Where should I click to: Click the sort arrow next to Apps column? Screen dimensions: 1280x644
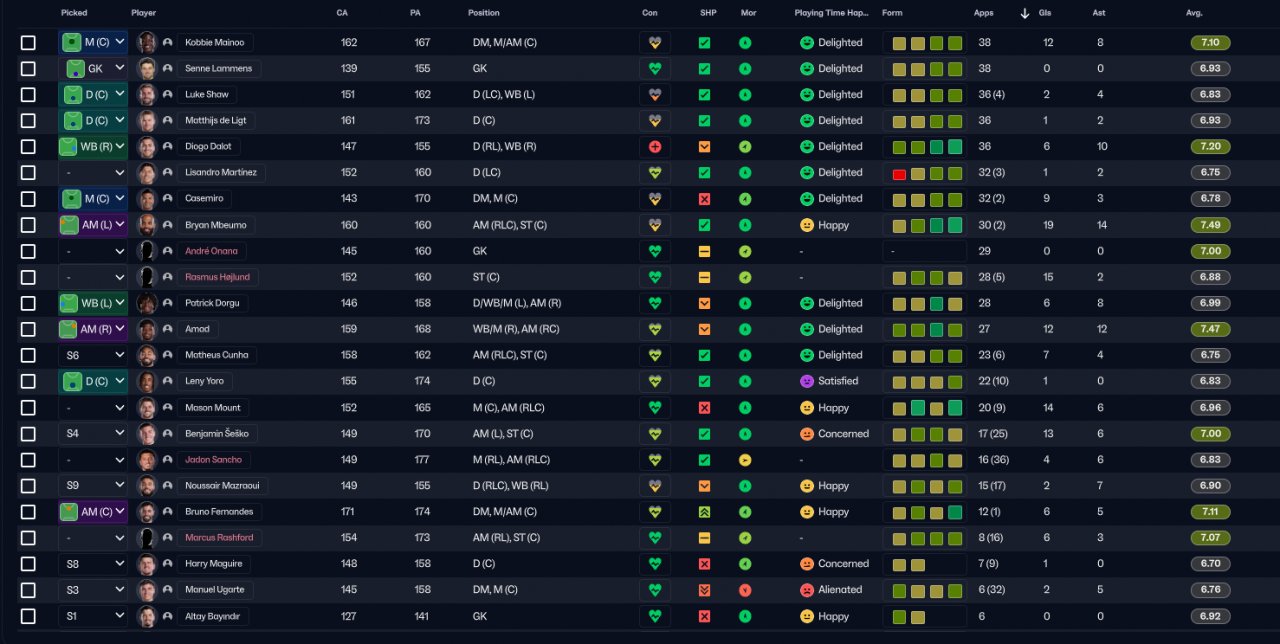1025,13
